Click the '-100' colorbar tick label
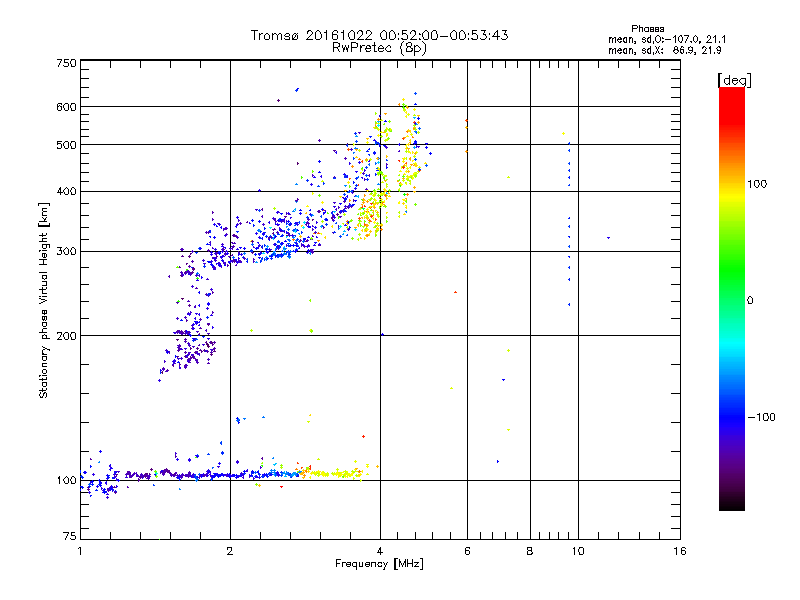 761,417
